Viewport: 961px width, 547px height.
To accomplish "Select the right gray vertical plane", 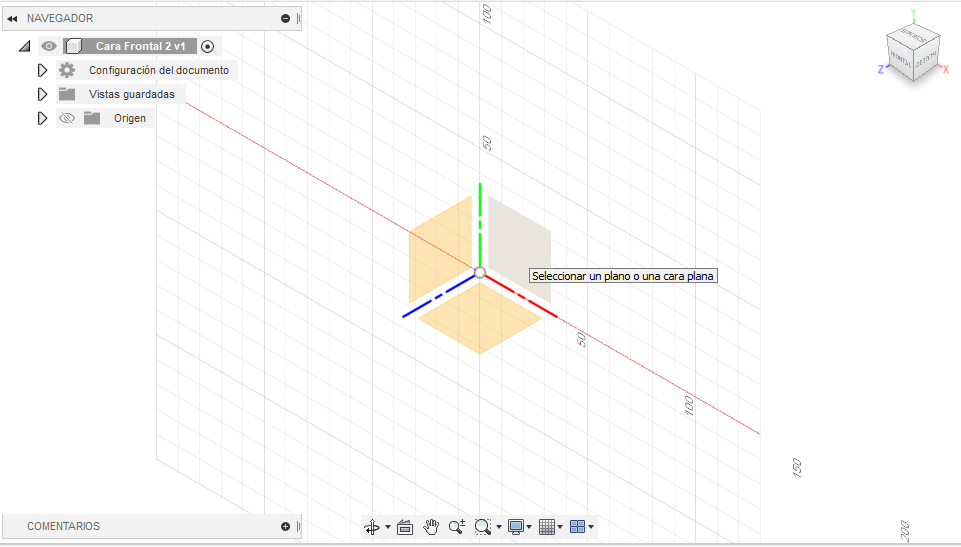I will point(520,249).
